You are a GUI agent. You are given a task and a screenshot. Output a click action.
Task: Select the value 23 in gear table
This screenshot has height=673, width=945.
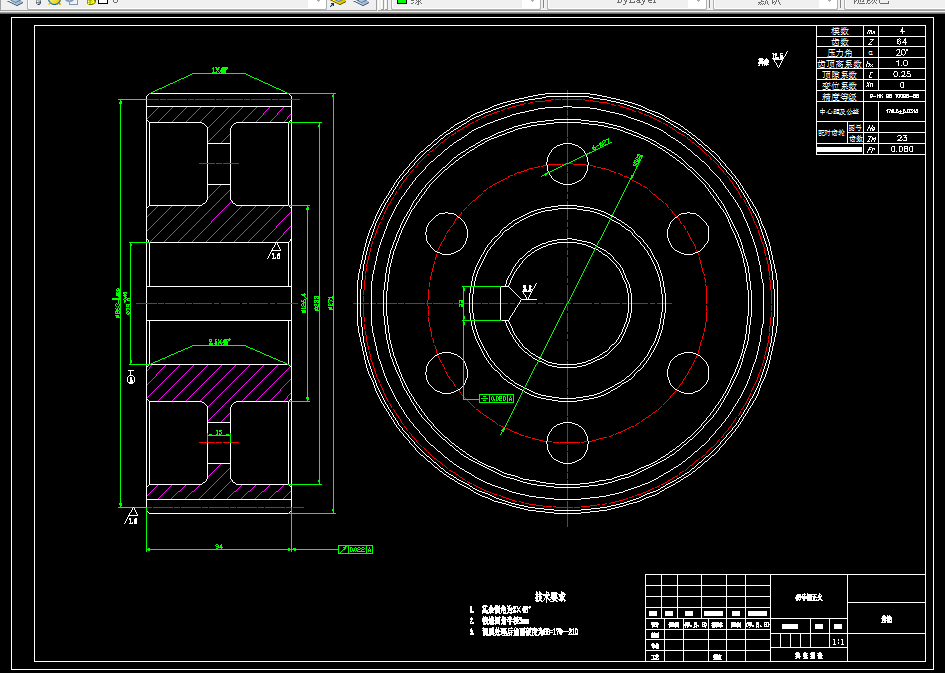[902, 138]
